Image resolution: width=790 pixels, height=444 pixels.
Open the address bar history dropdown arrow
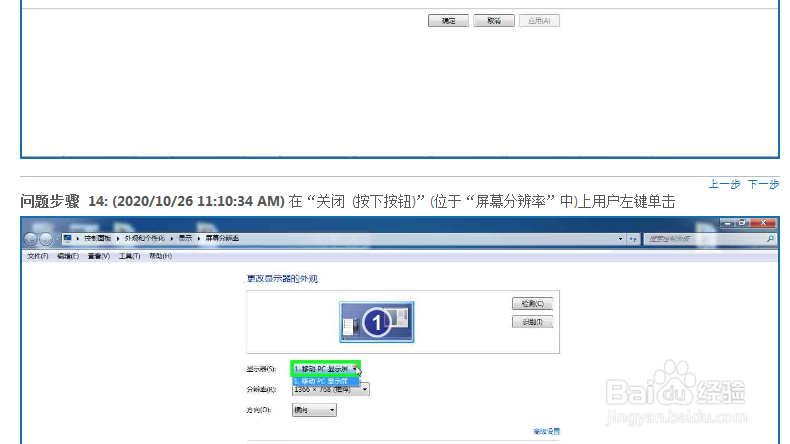click(x=620, y=239)
